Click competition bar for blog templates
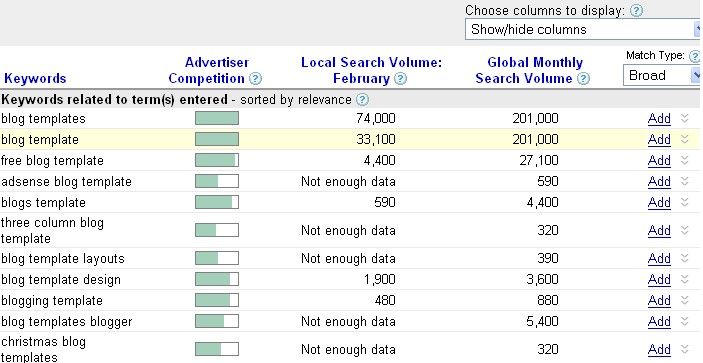 [217, 118]
